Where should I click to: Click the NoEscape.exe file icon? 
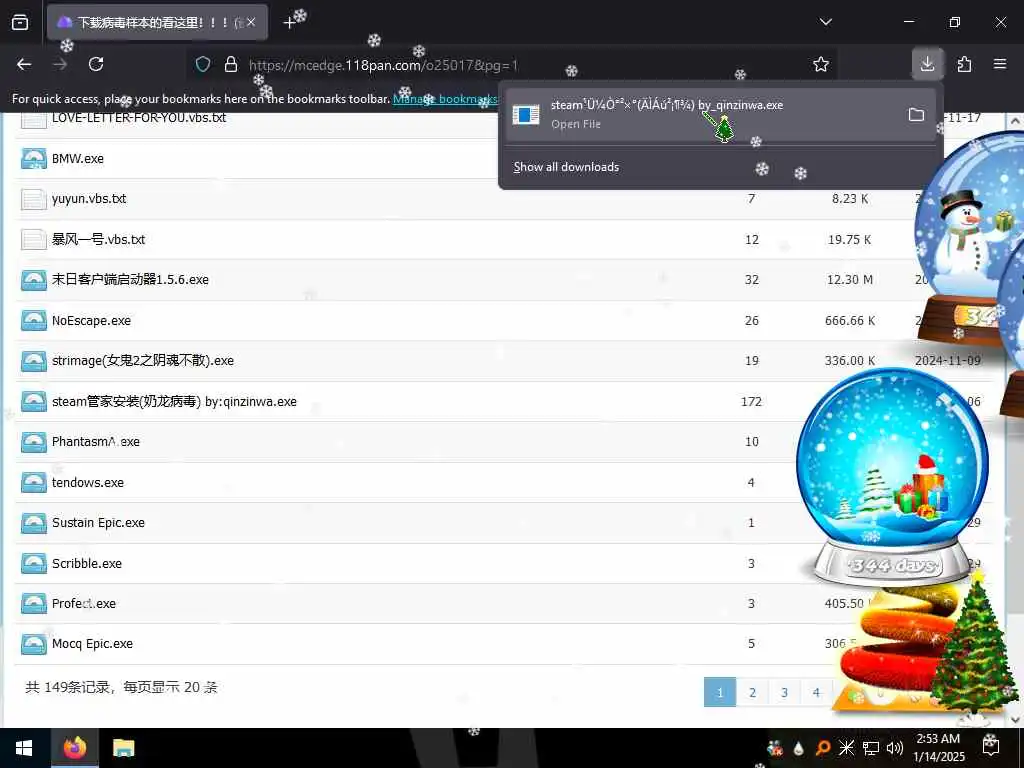coord(33,321)
